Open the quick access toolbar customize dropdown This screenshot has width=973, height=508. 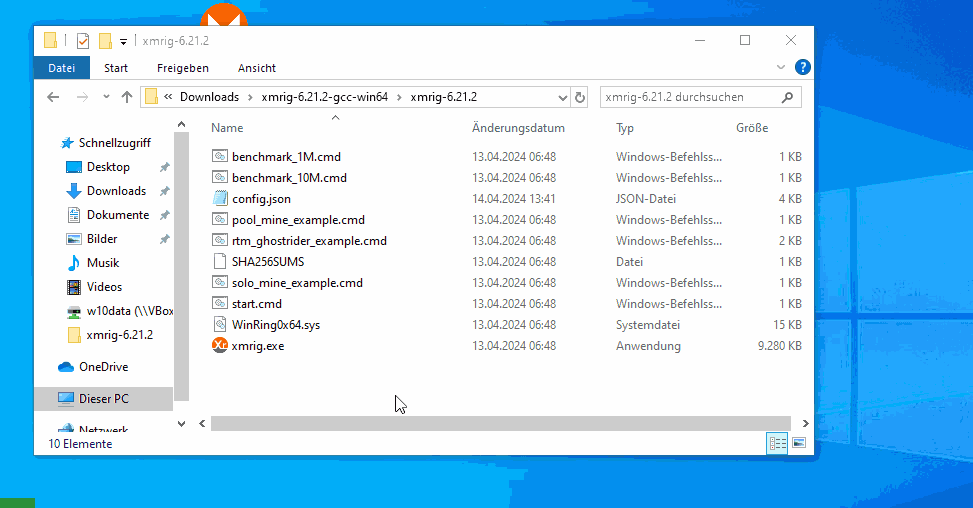123,42
